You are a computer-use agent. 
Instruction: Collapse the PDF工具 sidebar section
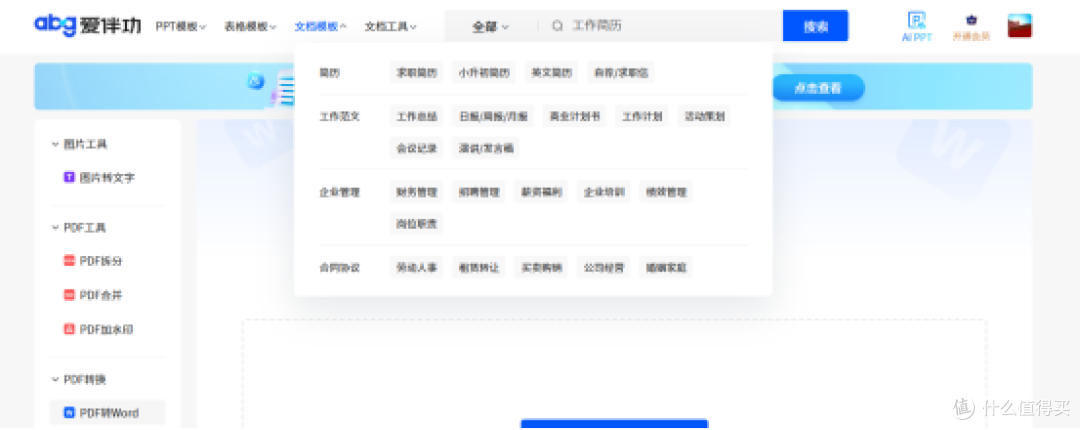[79, 227]
